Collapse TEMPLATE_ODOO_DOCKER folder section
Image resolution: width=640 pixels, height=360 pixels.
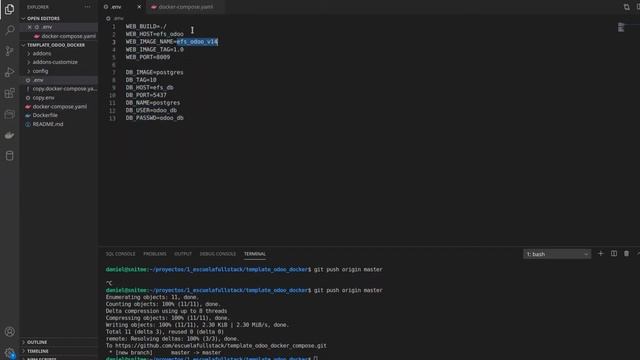pyautogui.click(x=56, y=45)
